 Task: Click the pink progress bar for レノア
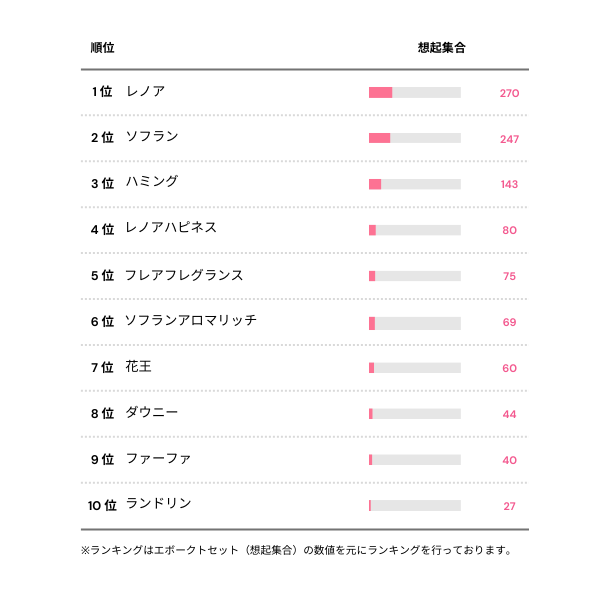[381, 93]
